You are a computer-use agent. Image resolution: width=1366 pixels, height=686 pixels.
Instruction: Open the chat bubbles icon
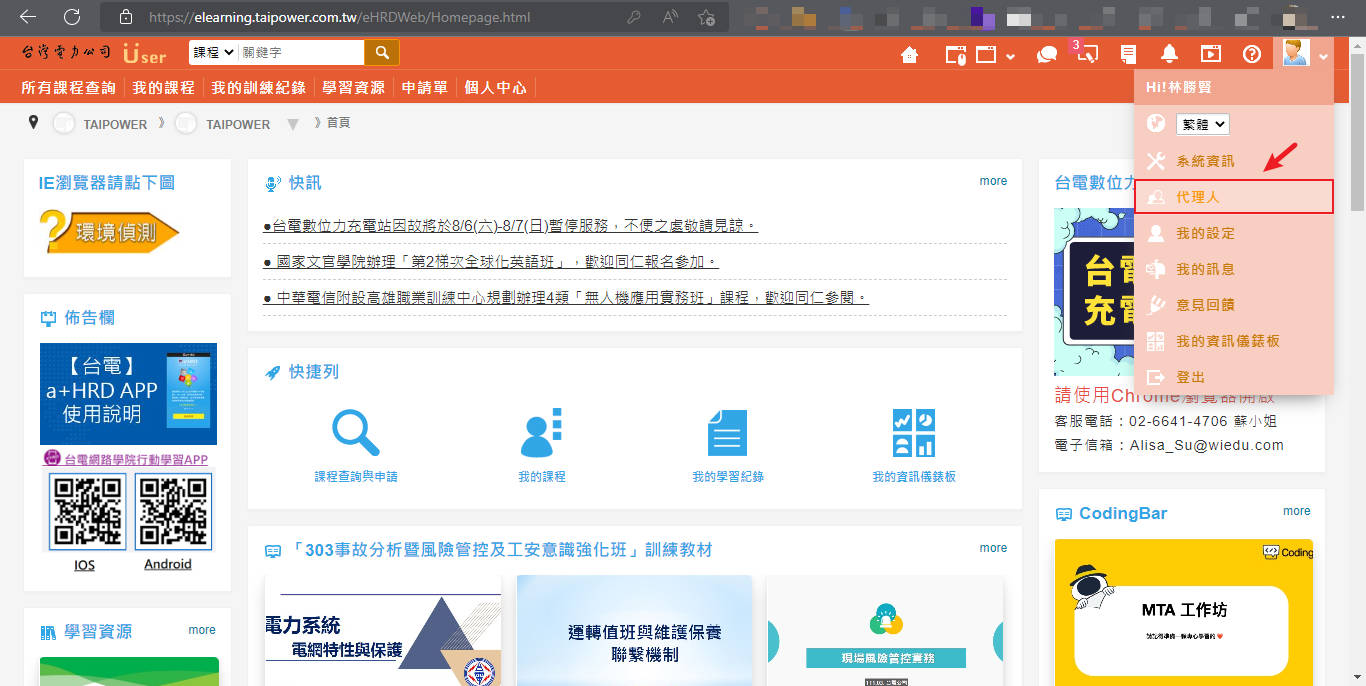[x=1047, y=54]
